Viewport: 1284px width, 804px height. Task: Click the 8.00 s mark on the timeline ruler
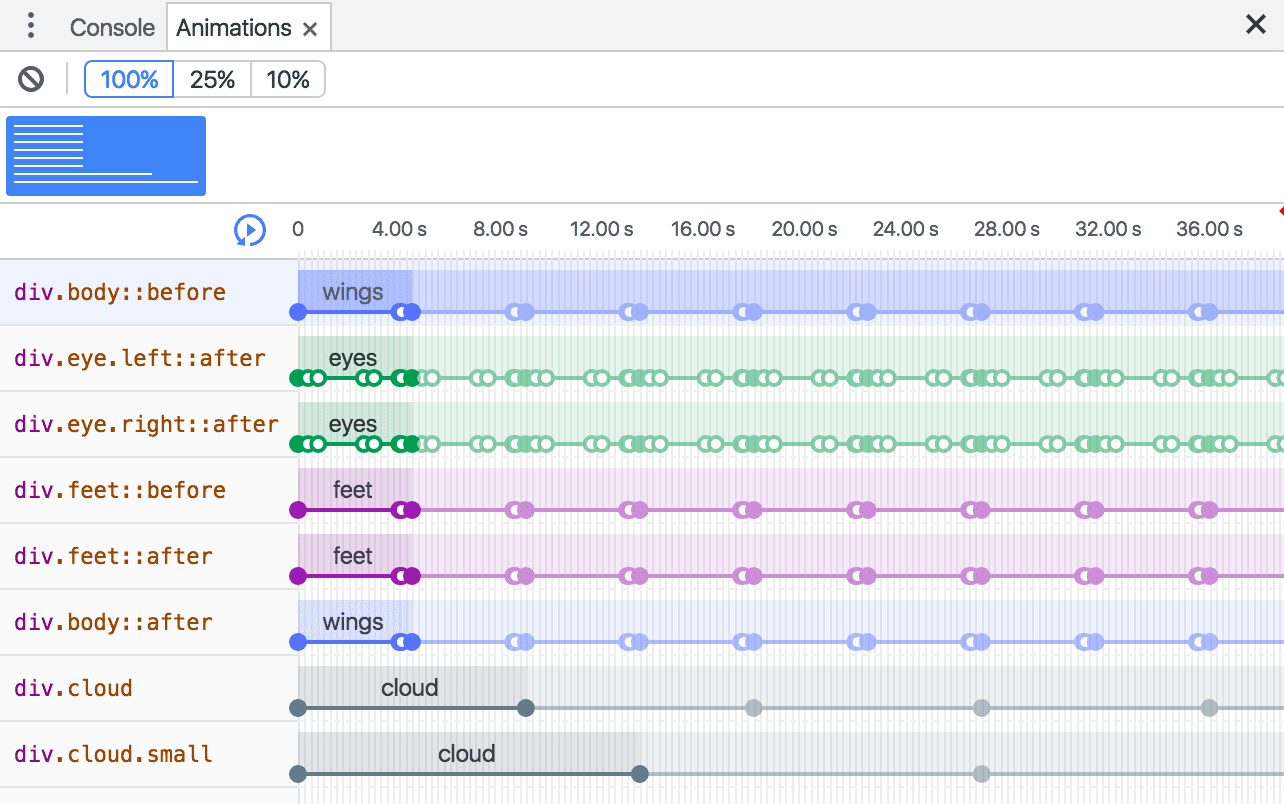click(500, 229)
